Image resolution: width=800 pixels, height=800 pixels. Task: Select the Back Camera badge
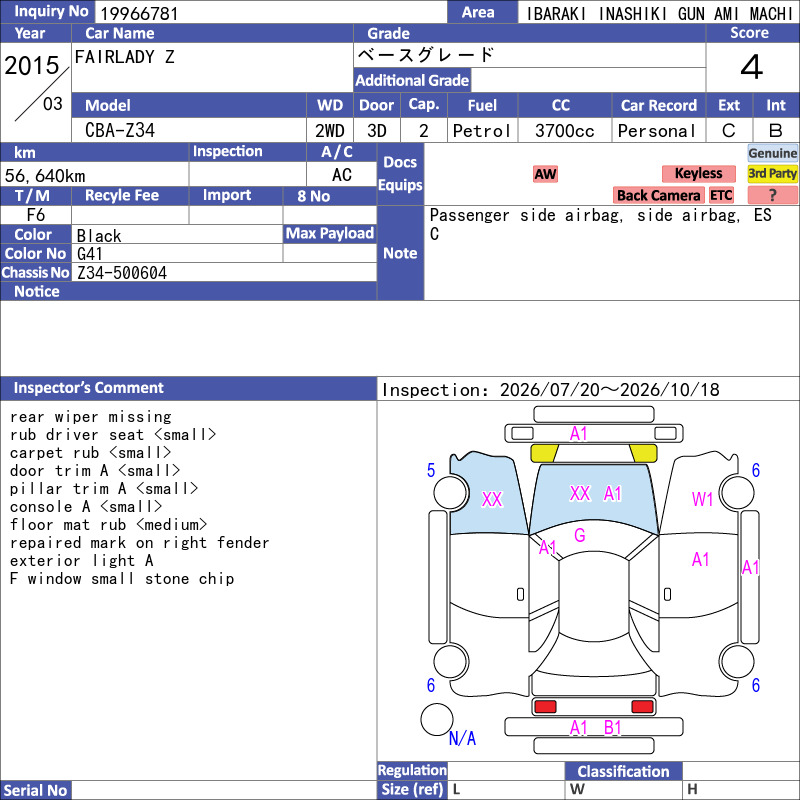(658, 195)
